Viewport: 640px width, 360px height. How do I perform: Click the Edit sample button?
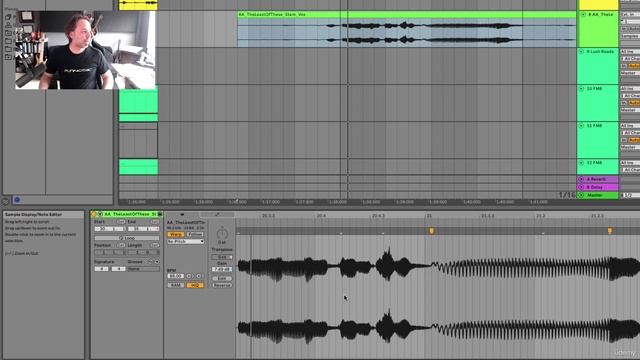pyautogui.click(x=222, y=278)
